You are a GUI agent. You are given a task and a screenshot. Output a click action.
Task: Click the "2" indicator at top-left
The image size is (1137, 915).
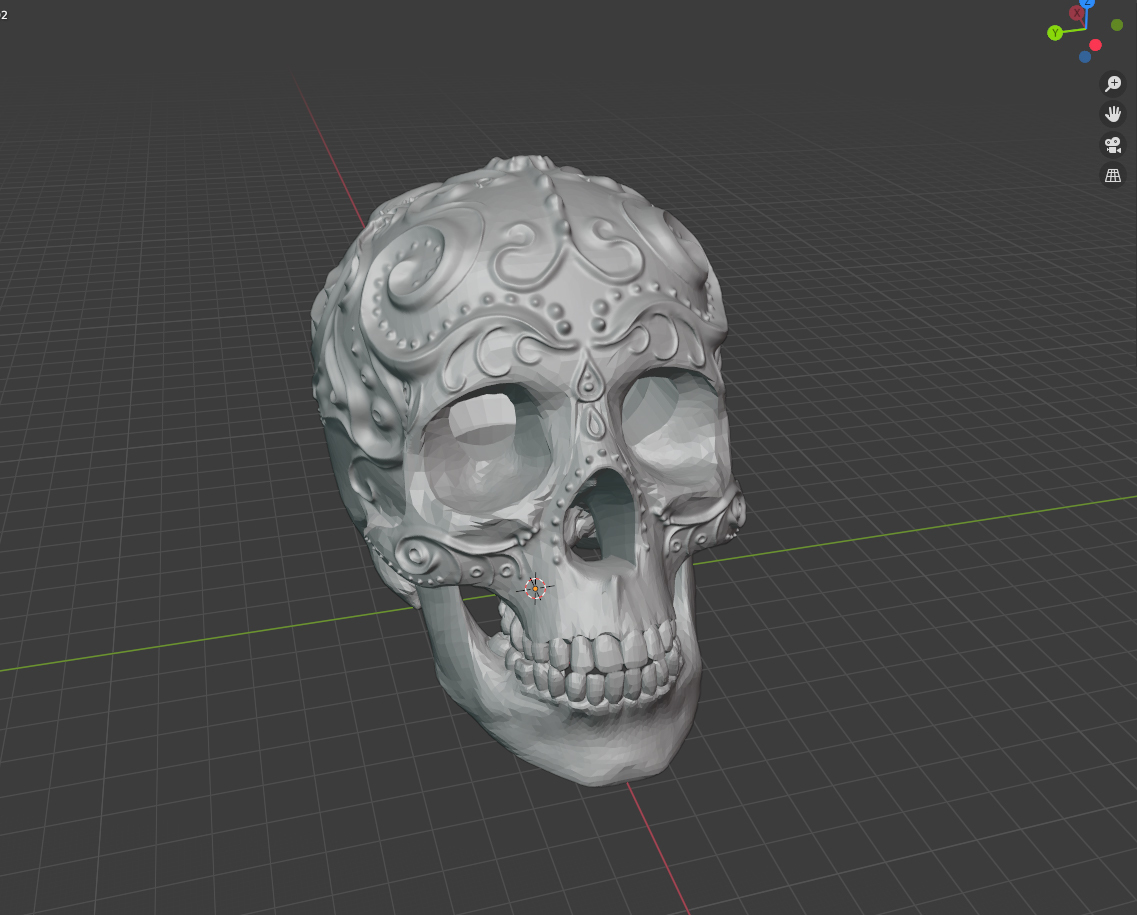click(4, 15)
